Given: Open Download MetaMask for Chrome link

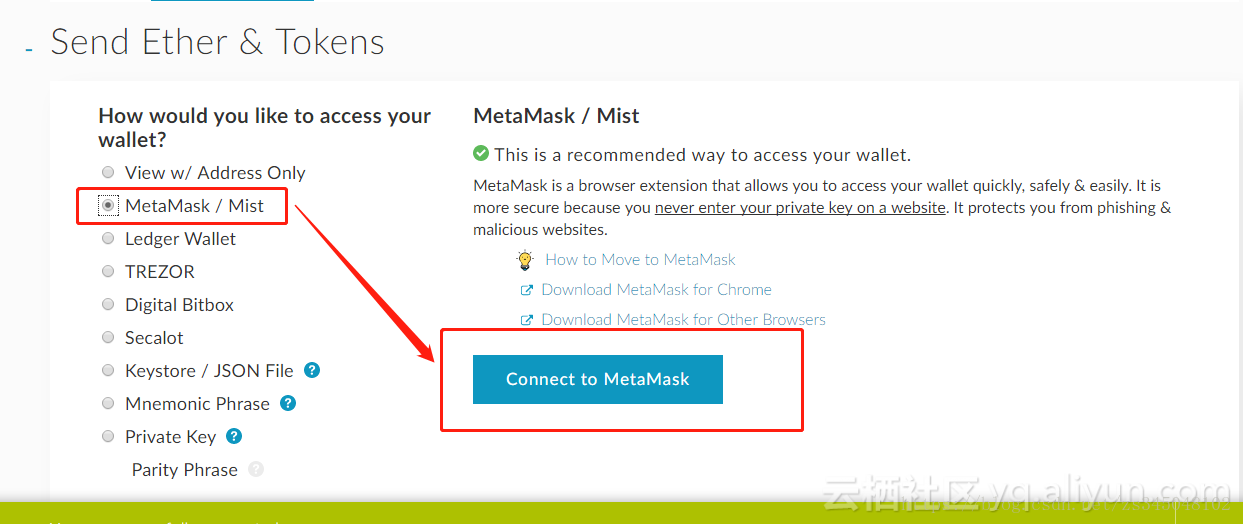Looking at the screenshot, I should click(656, 289).
